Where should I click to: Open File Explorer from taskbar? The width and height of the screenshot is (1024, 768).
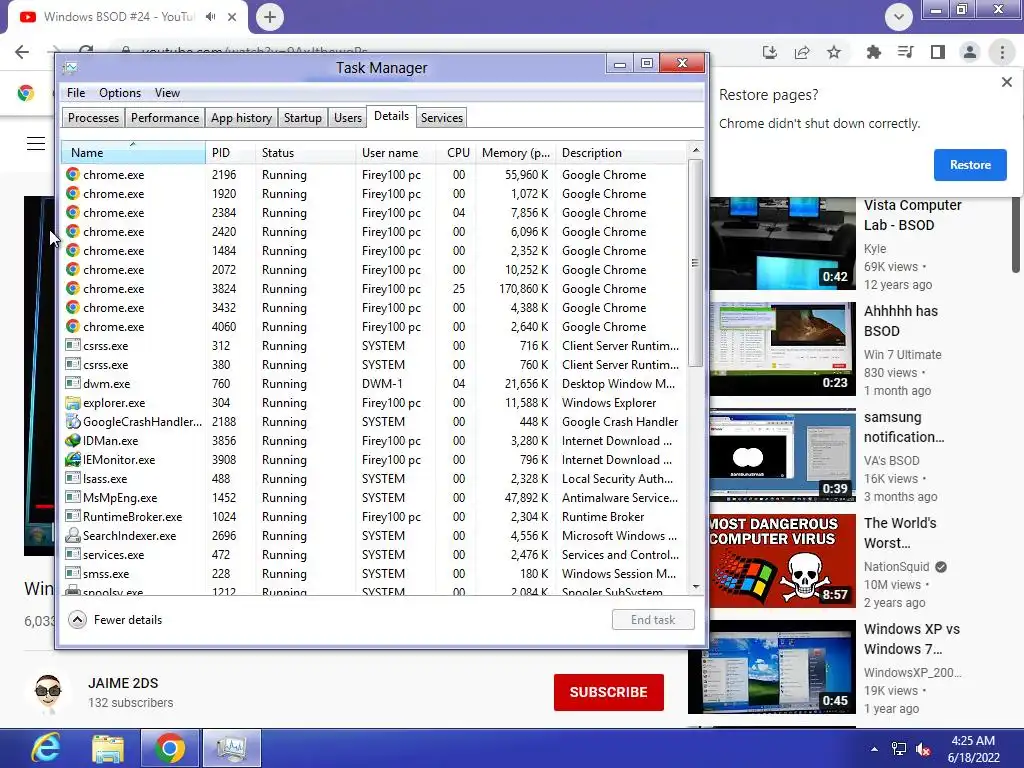coord(108,748)
